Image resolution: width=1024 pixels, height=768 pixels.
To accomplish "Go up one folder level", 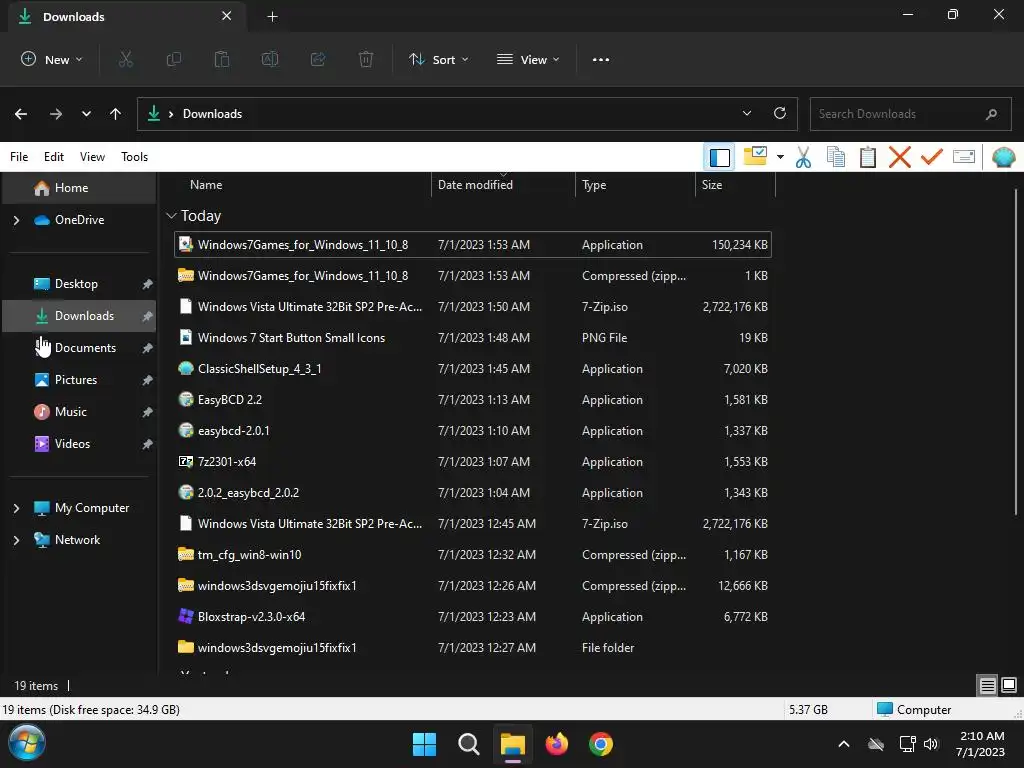I will pyautogui.click(x=116, y=114).
